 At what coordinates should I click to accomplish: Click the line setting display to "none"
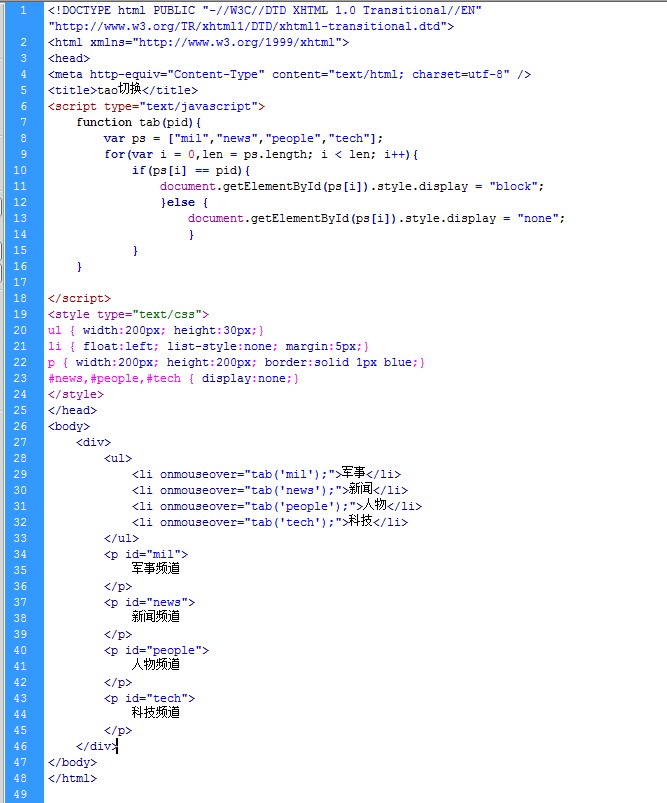tap(377, 219)
